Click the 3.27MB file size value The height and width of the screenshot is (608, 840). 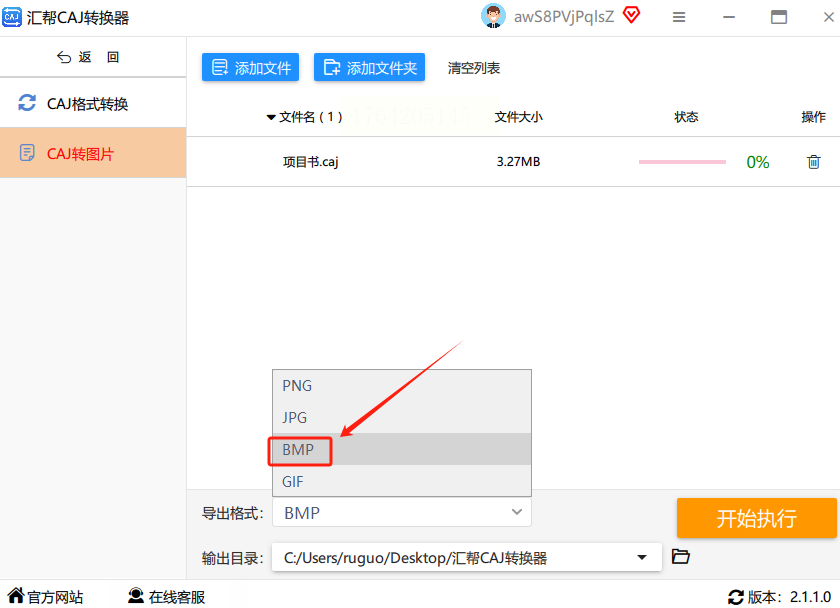(518, 161)
